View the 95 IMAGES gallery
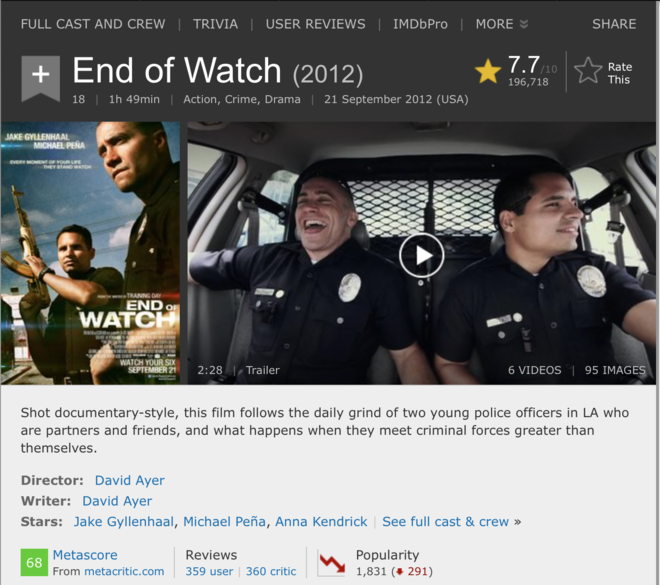This screenshot has width=660, height=585. point(615,370)
